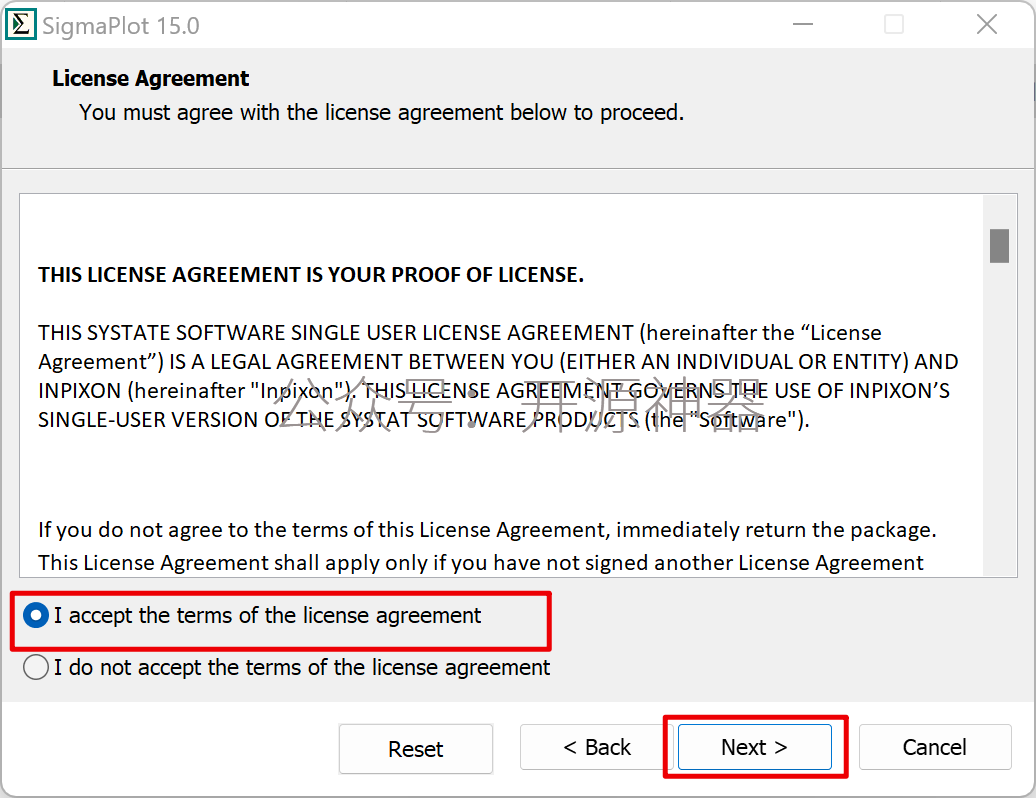Click the line "This License Agreement shall apply only"
The image size is (1036, 798).
[480, 563]
